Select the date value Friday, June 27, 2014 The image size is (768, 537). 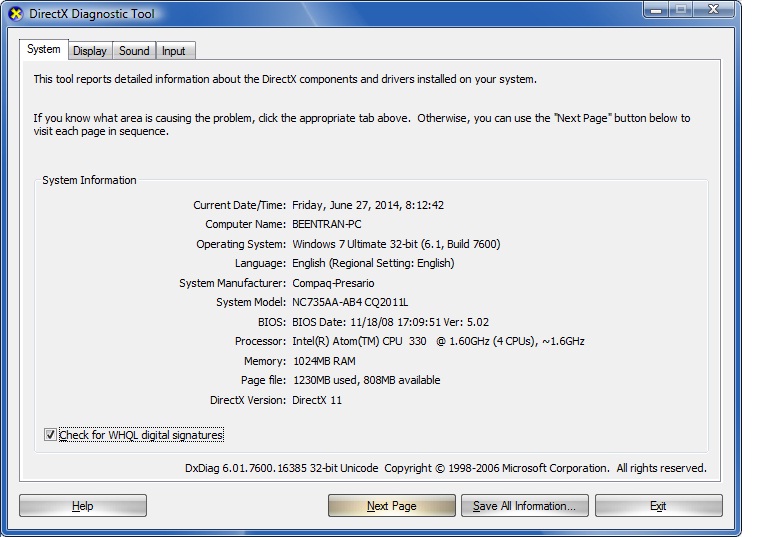pos(368,205)
